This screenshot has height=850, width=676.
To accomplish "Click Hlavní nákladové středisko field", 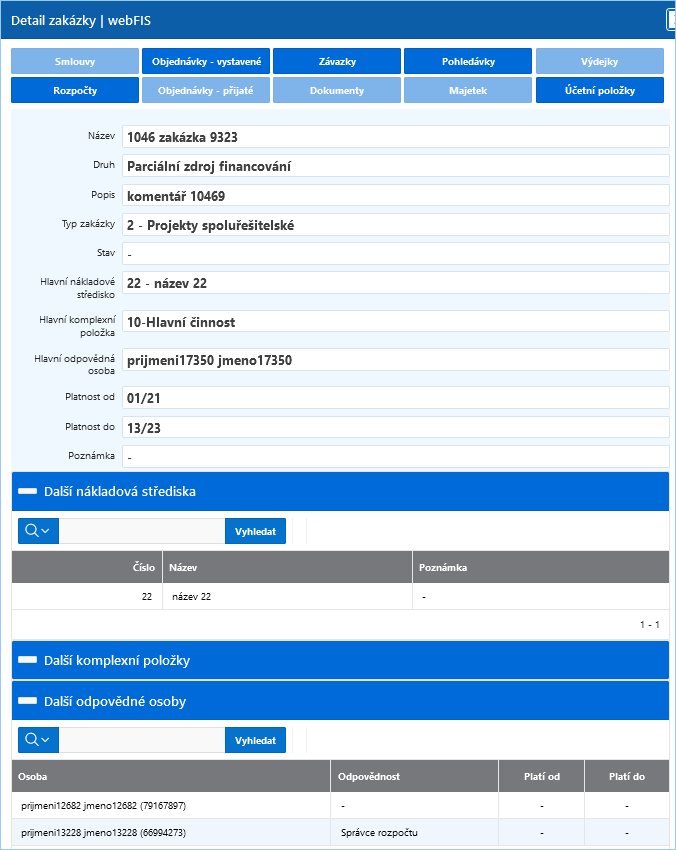I will (x=396, y=282).
